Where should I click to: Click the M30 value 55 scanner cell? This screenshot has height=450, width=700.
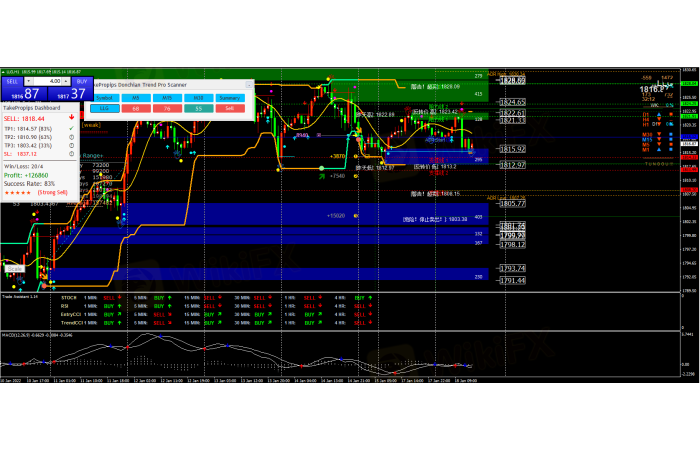click(198, 107)
